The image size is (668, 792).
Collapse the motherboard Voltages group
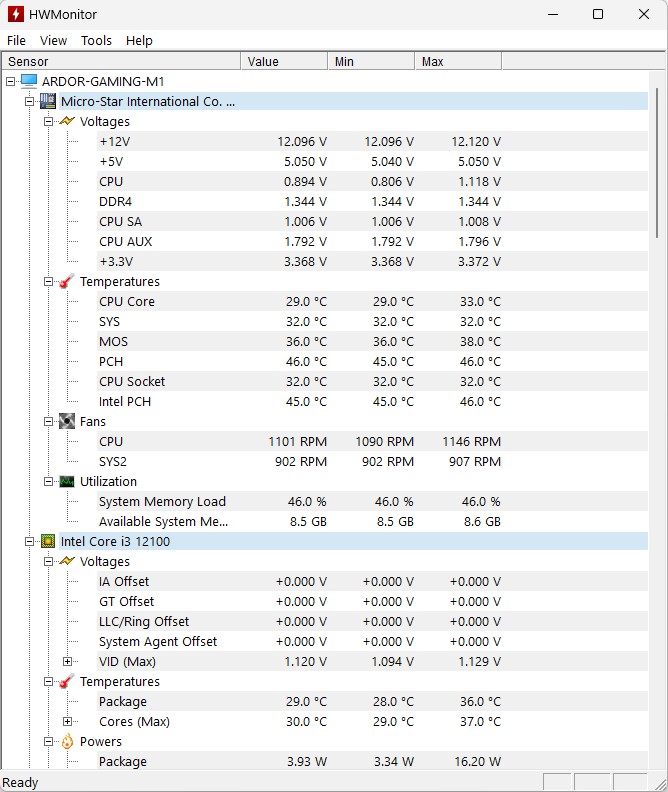[x=48, y=121]
